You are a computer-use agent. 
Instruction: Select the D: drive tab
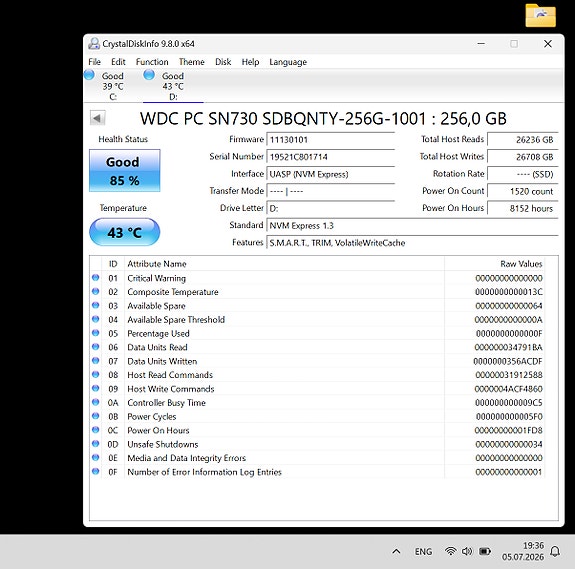(x=173, y=86)
